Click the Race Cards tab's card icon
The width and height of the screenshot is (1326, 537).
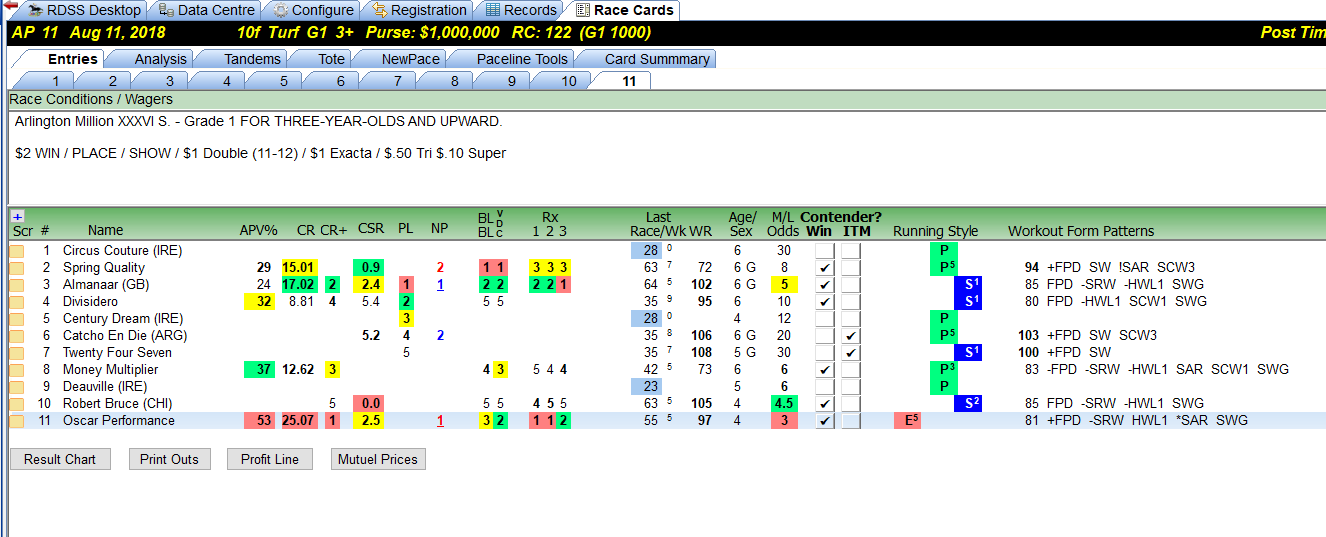point(583,10)
